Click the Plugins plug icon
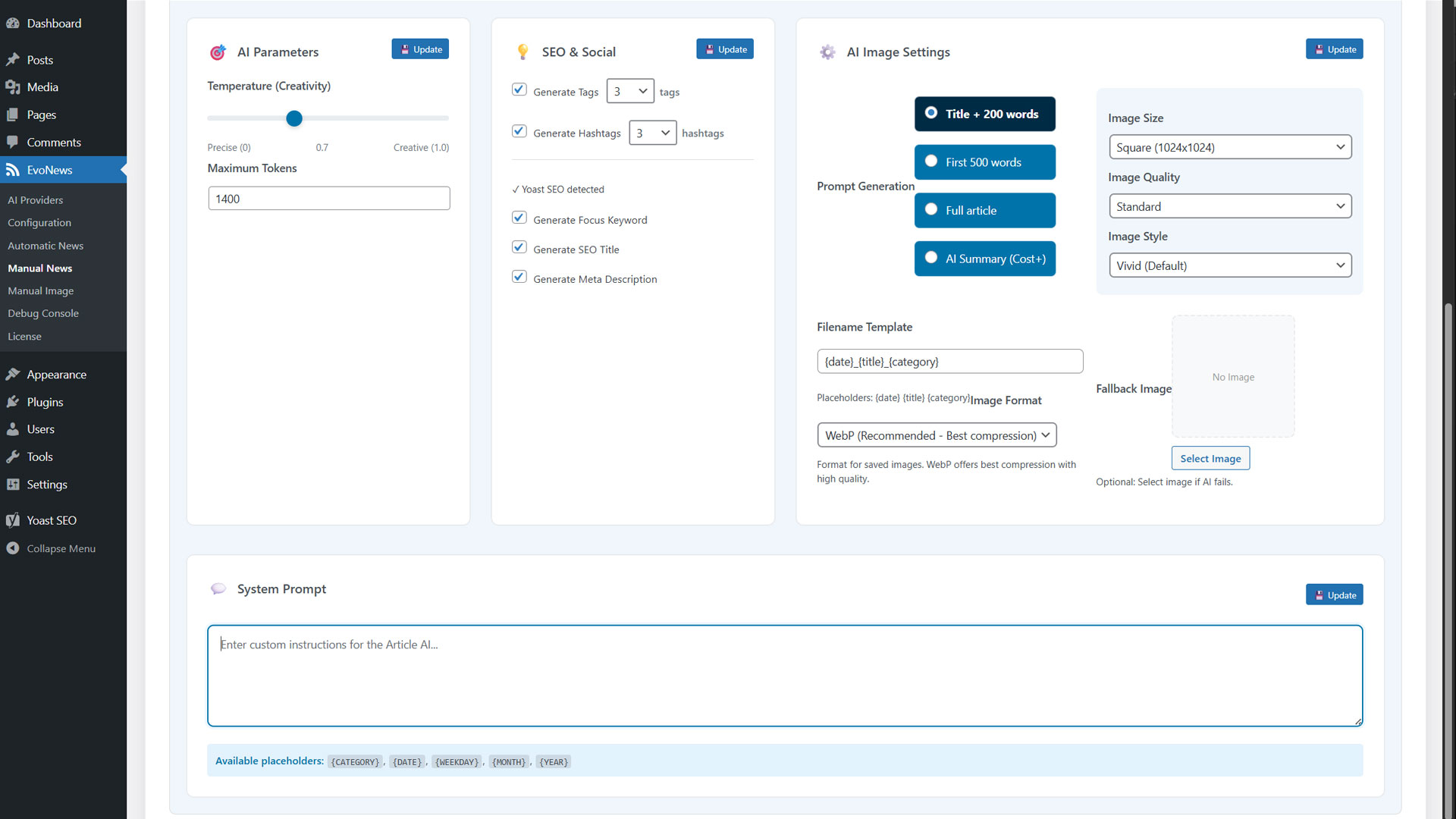 [13, 402]
